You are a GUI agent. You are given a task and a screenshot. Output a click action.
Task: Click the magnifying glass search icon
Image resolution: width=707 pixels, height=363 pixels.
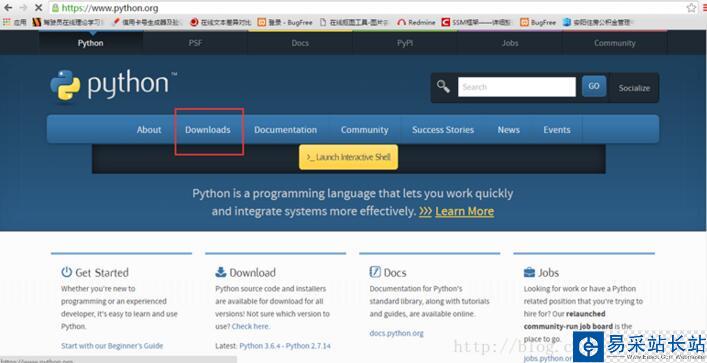click(443, 87)
